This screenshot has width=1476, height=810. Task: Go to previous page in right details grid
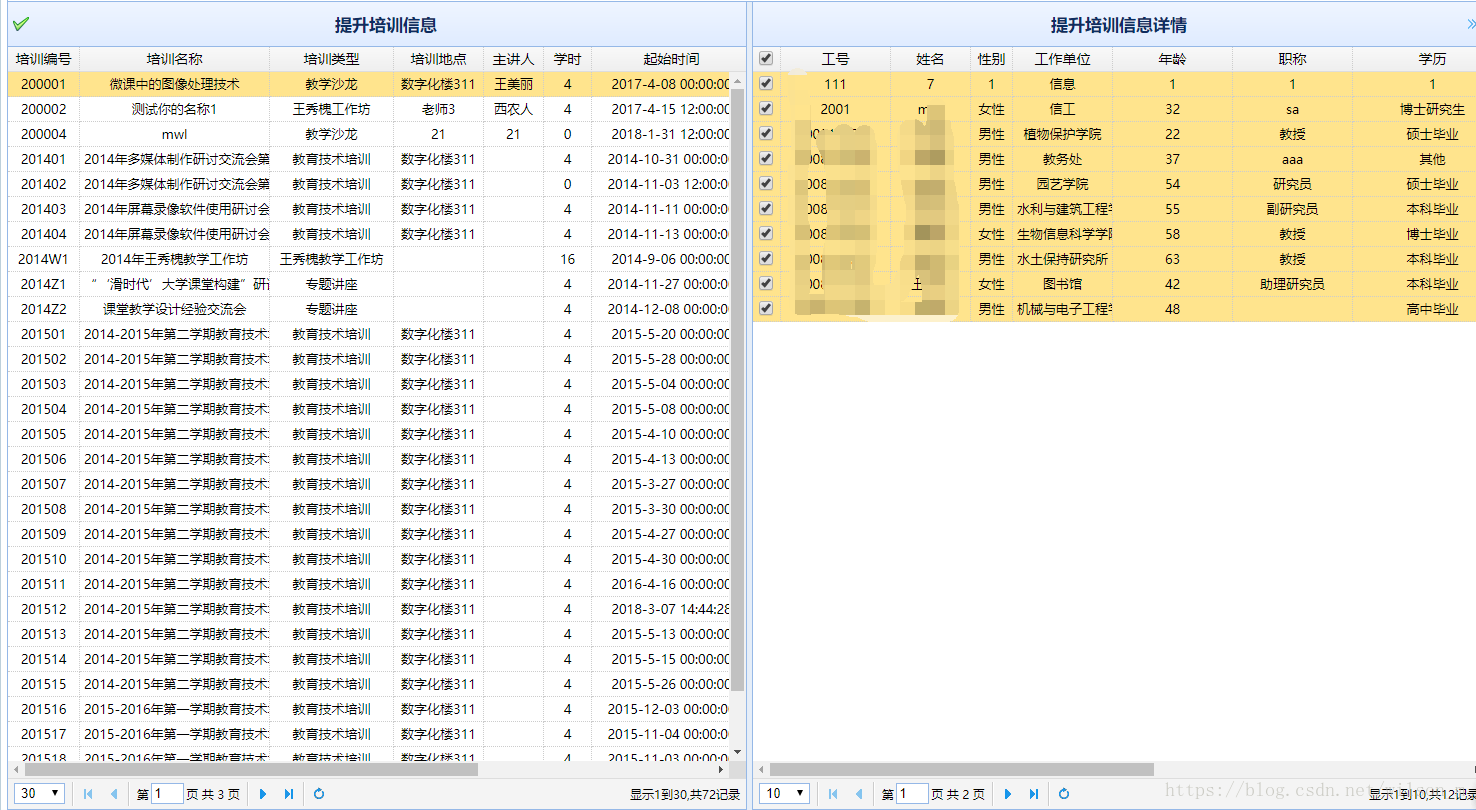tap(857, 793)
